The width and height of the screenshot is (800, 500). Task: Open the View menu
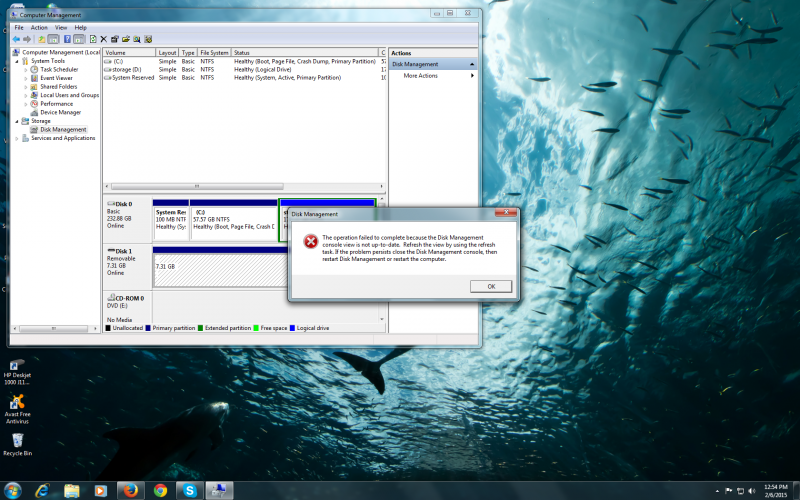(x=61, y=28)
